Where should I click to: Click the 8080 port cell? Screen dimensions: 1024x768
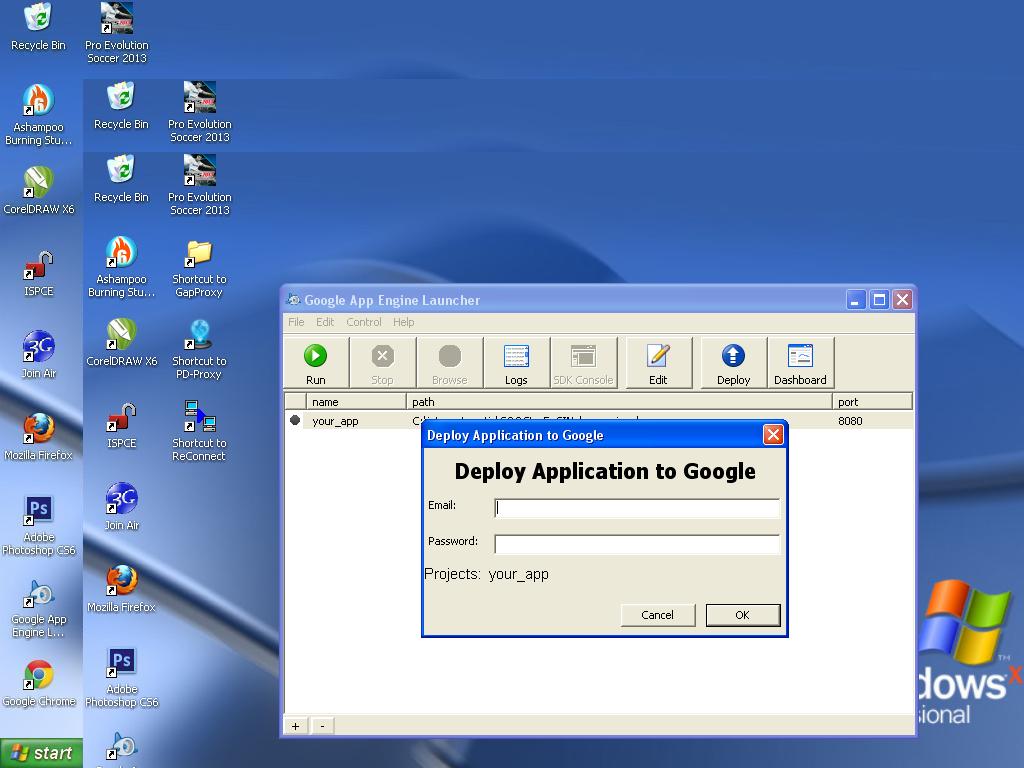[850, 421]
